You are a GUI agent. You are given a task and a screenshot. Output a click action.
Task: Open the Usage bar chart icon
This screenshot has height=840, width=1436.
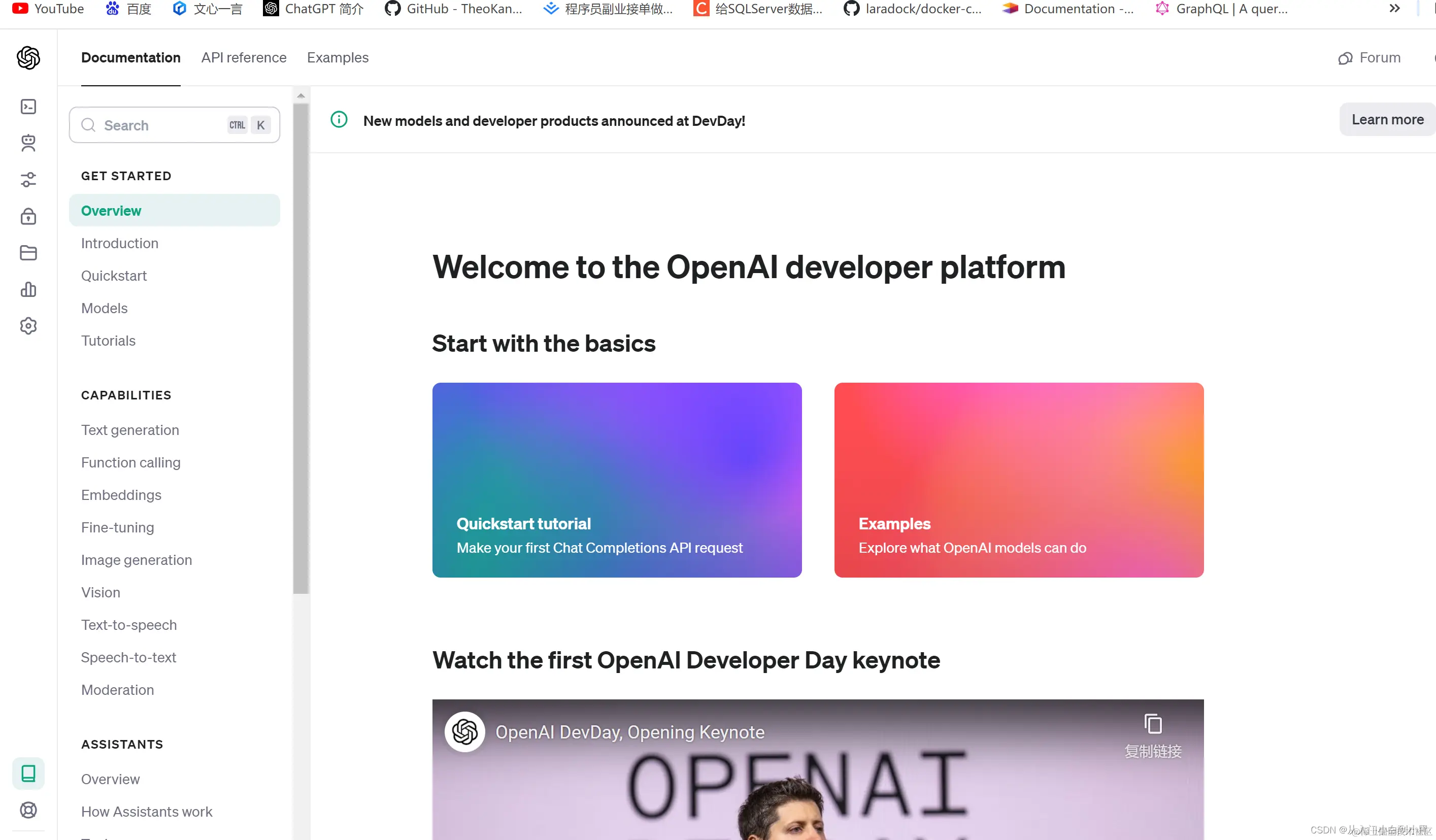point(28,289)
